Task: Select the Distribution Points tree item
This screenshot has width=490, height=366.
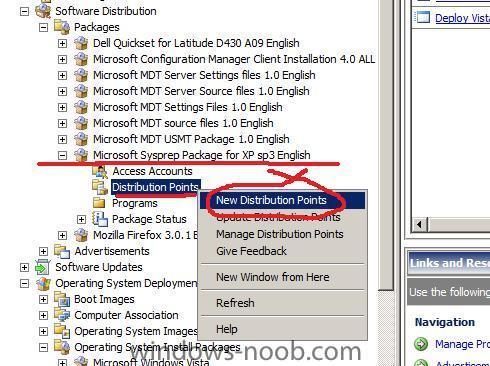Action: (155, 187)
